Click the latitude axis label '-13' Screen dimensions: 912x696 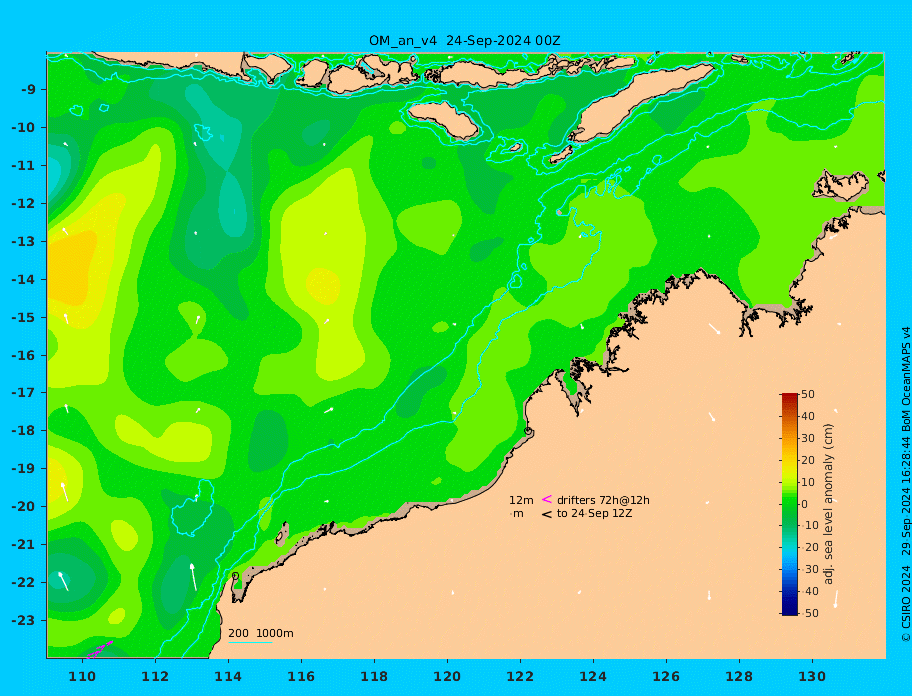23,241
